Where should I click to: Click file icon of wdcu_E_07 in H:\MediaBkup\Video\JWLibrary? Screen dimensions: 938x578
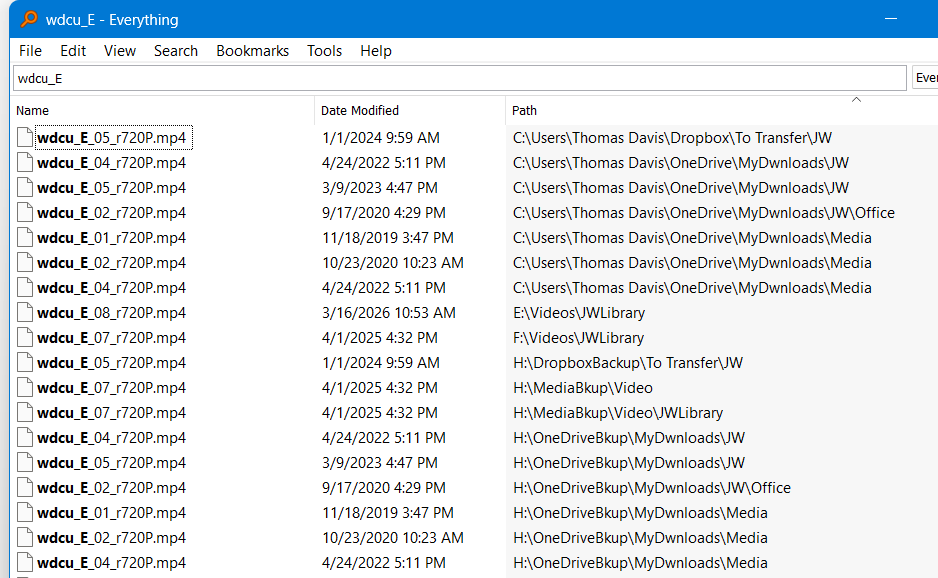(25, 413)
